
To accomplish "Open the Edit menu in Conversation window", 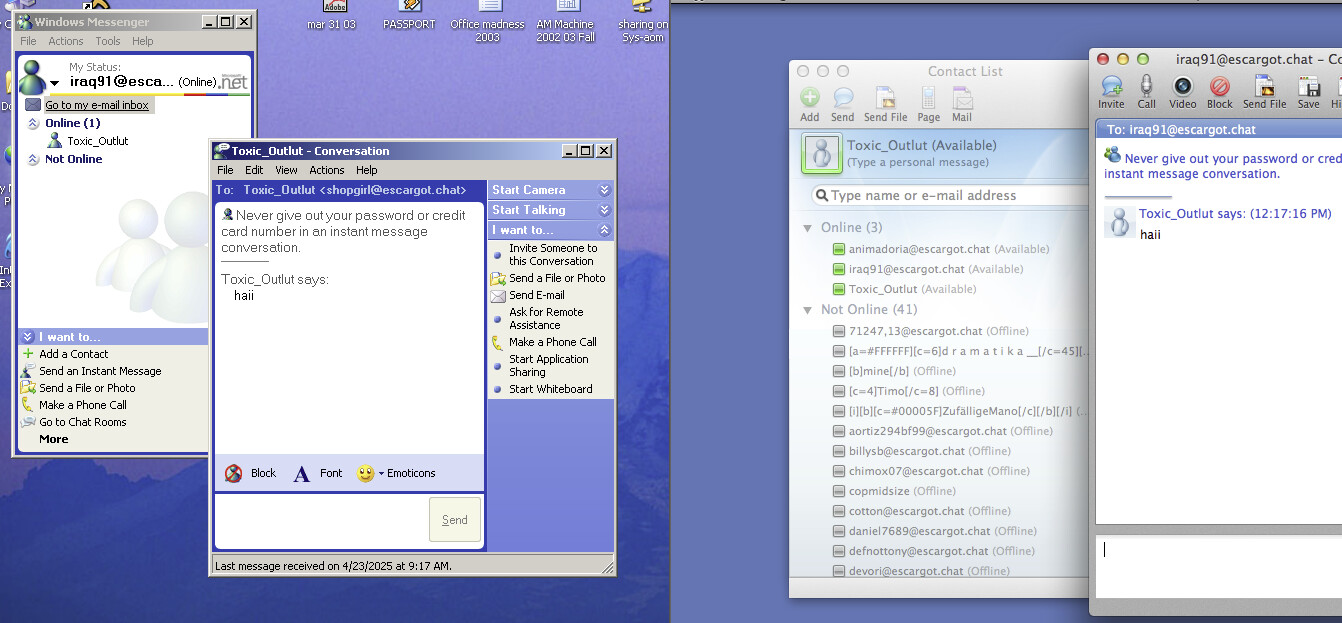I will coord(254,170).
